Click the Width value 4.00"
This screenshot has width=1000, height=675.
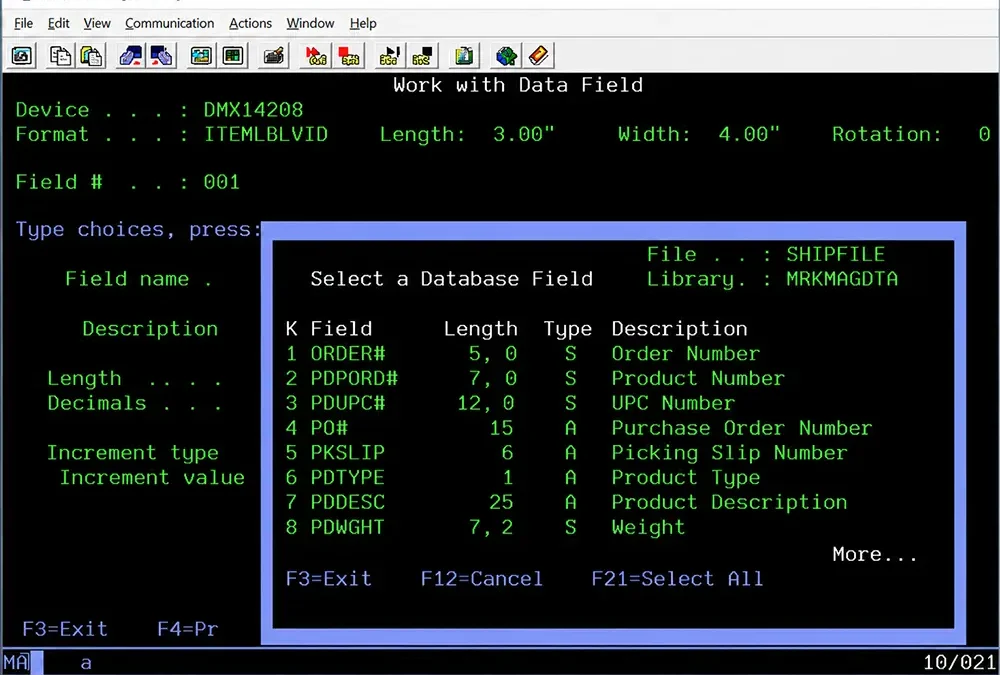pyautogui.click(x=749, y=135)
